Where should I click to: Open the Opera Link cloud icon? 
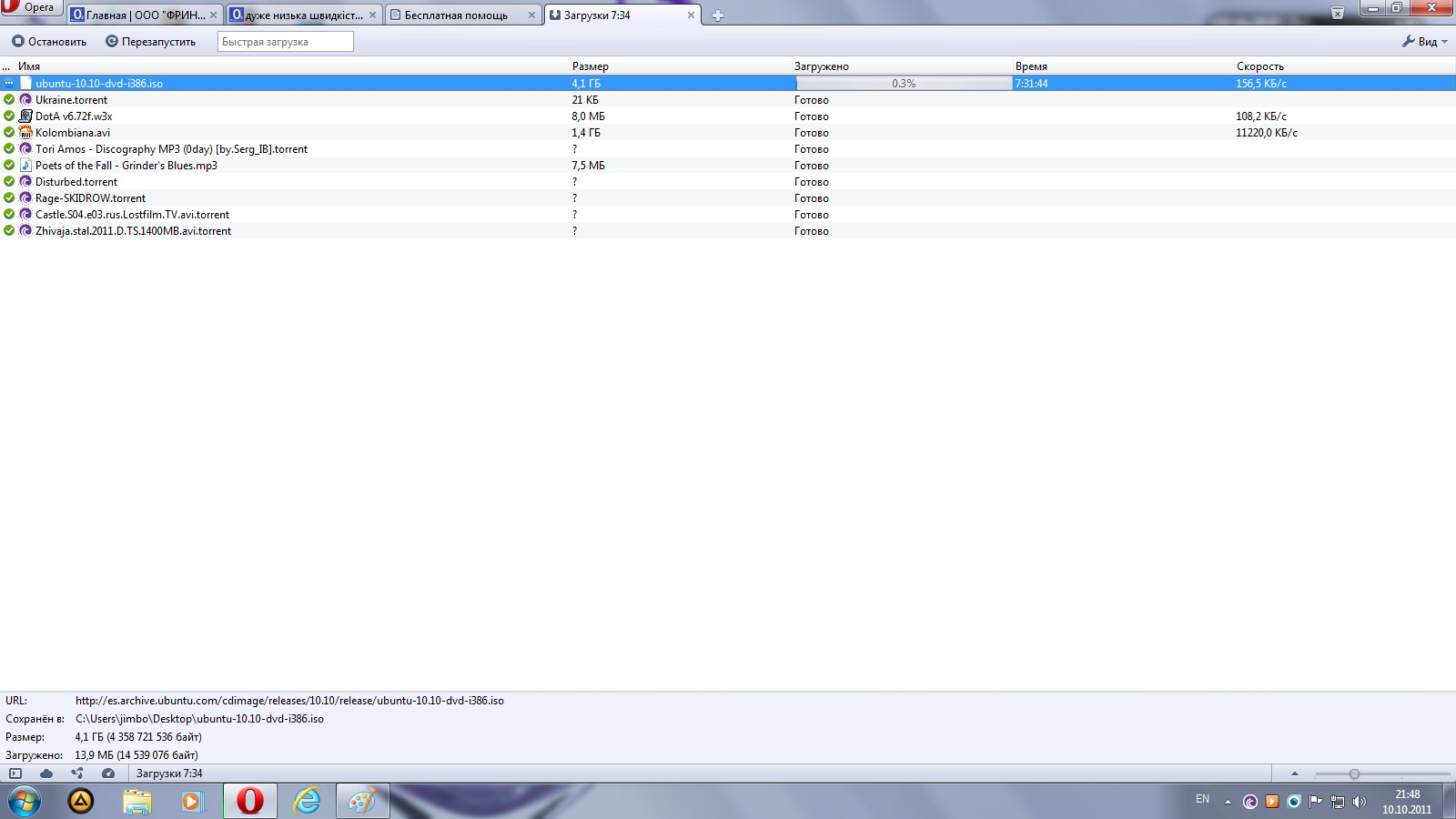[x=46, y=773]
